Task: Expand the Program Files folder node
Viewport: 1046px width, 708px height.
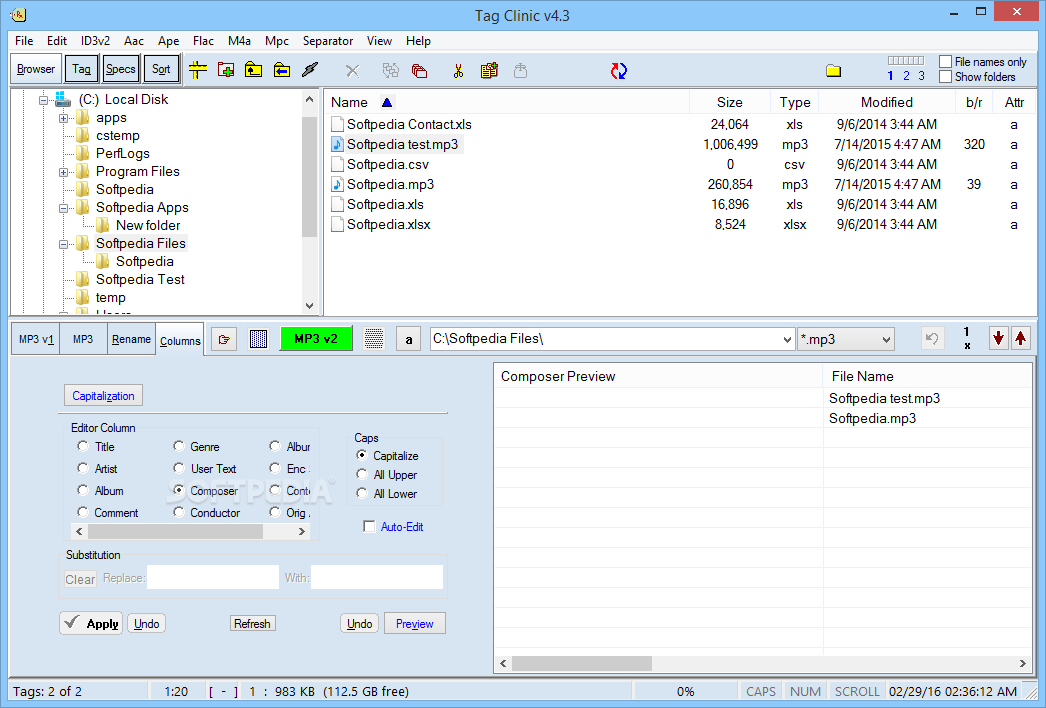Action: click(63, 172)
